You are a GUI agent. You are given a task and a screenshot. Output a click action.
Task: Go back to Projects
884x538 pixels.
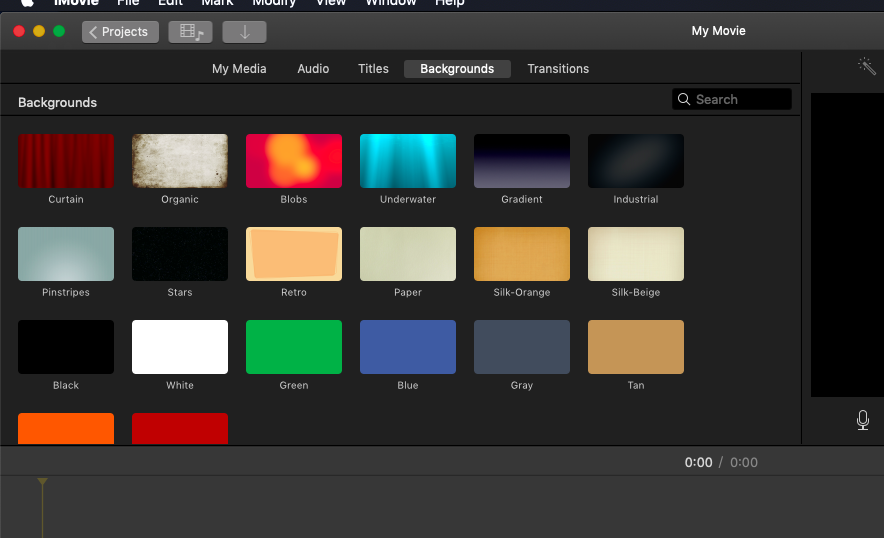pos(119,32)
